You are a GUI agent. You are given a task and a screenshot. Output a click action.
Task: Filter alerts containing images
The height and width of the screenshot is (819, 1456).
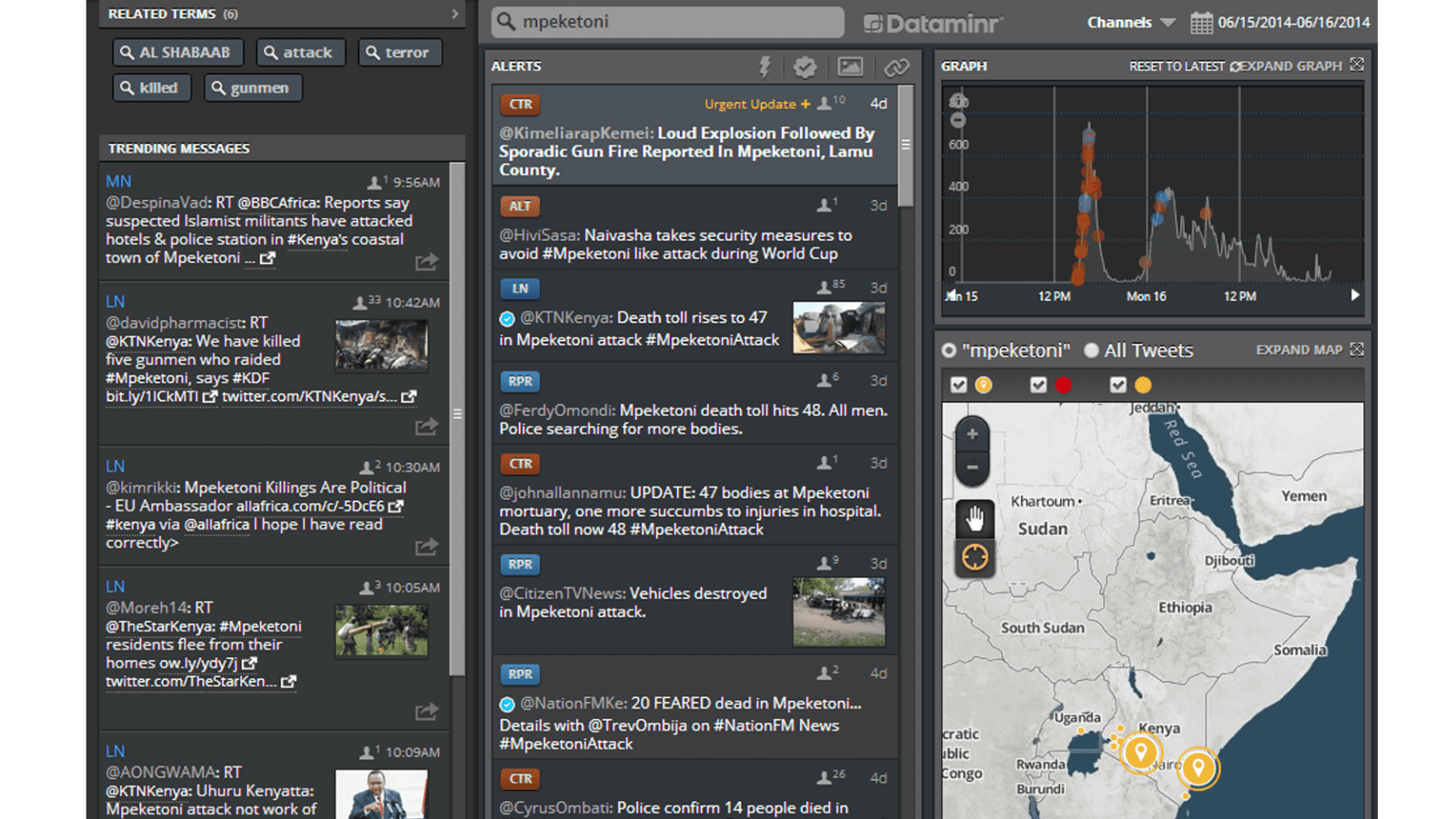tap(850, 66)
